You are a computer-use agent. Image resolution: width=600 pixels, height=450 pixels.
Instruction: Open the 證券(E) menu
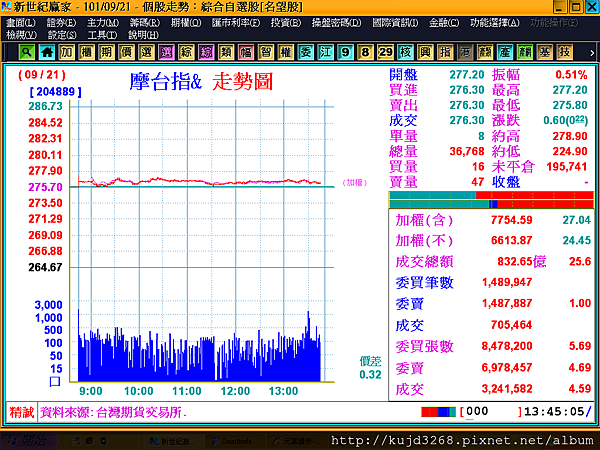pos(61,23)
